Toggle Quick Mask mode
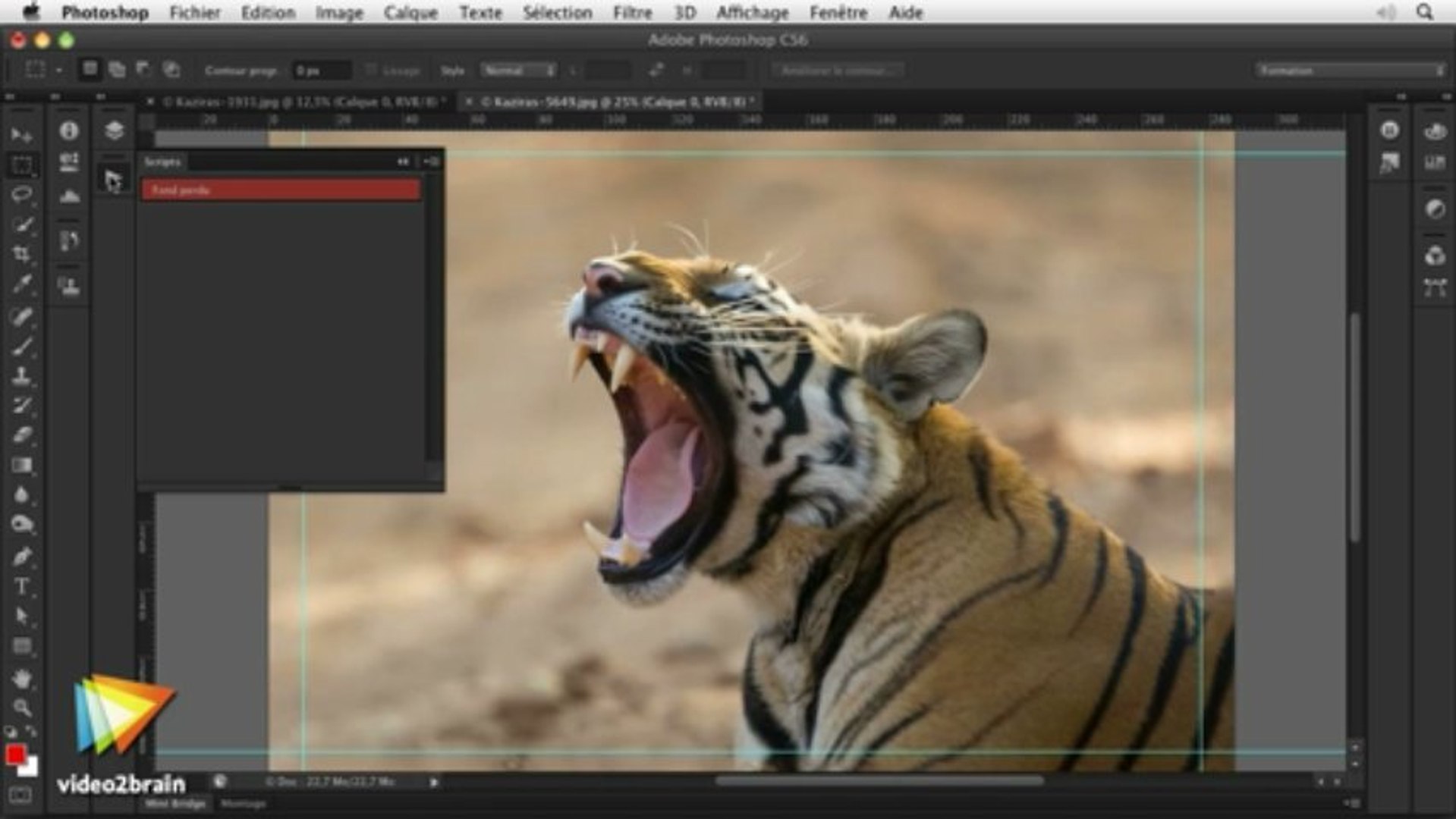1456x819 pixels. coord(20,795)
